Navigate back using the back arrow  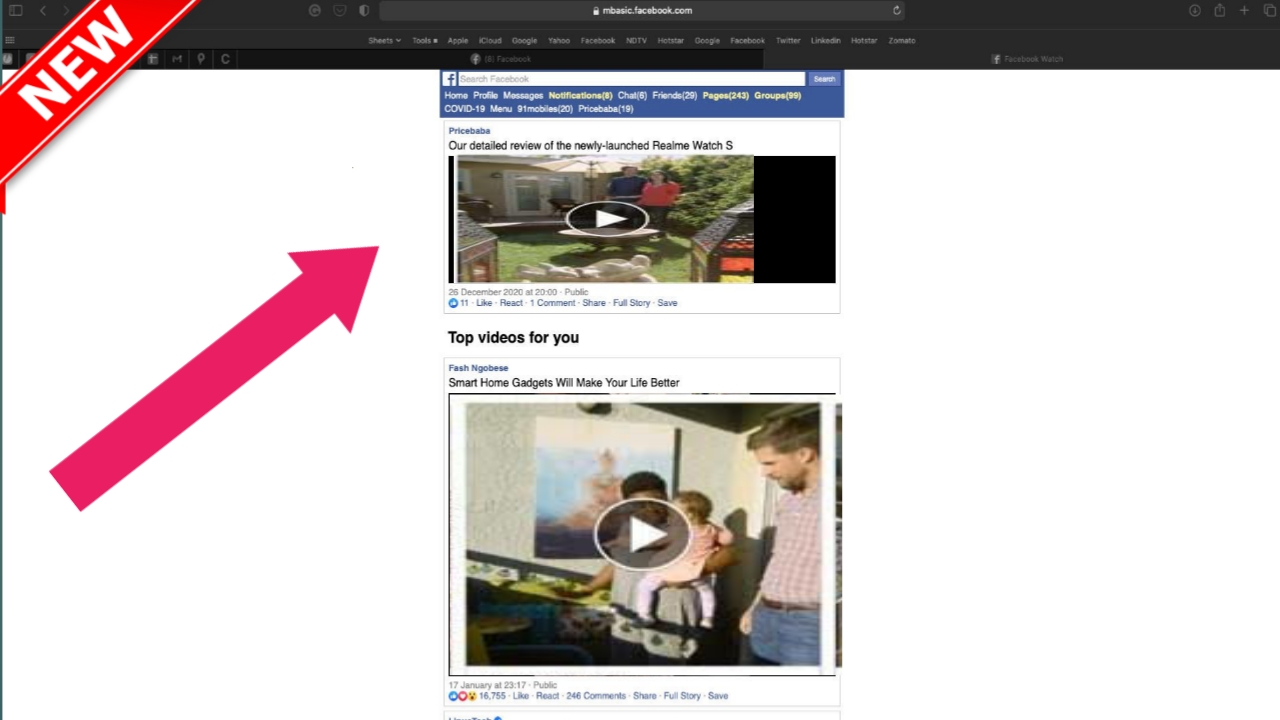[x=43, y=10]
